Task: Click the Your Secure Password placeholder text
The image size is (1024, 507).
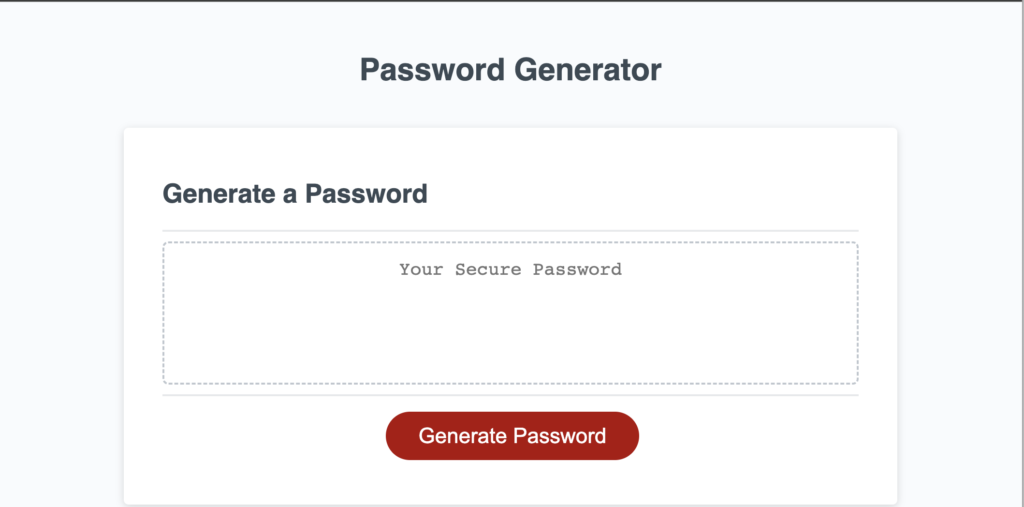Action: 510,269
